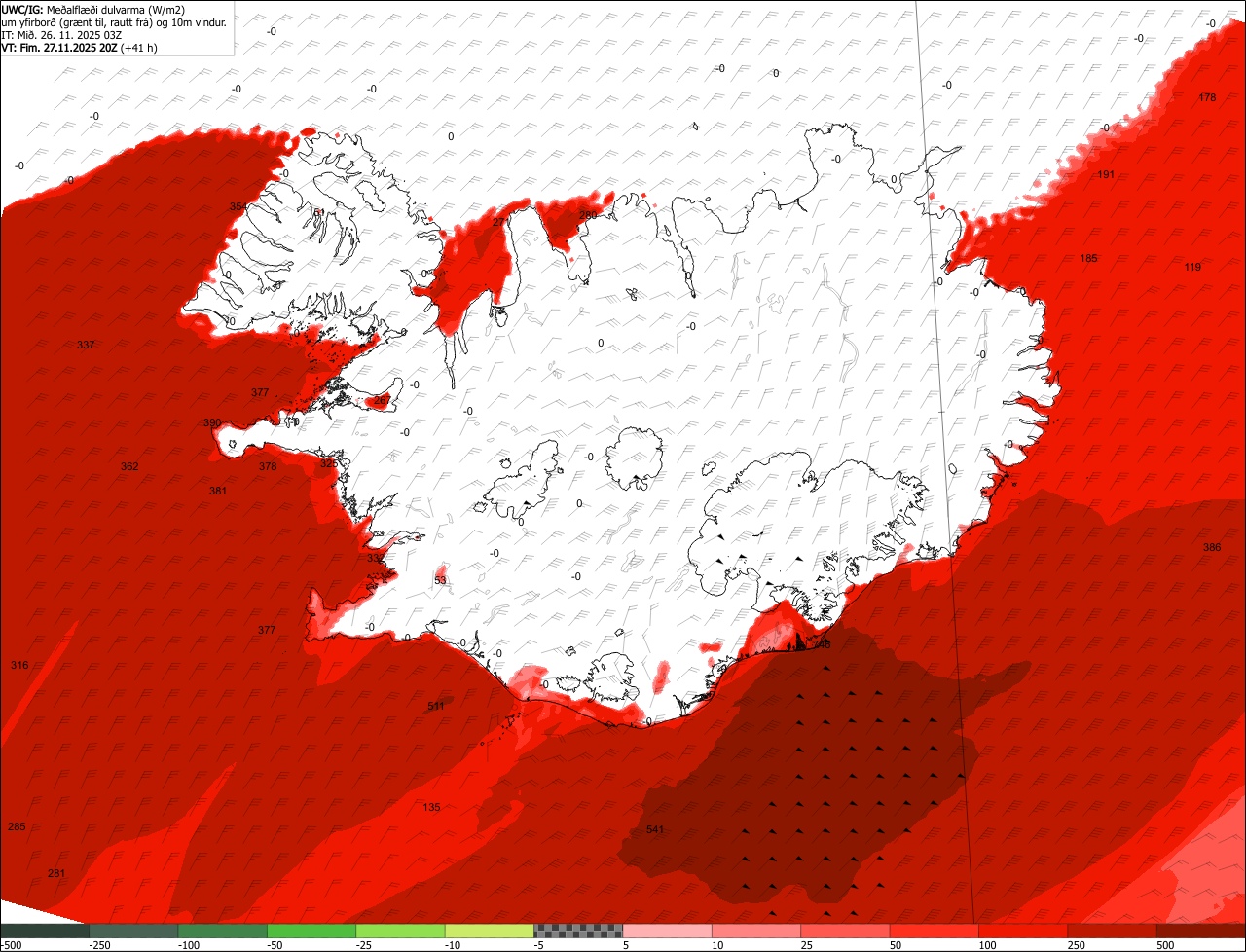
Task: Click the map value 267
Action: pyautogui.click(x=383, y=399)
